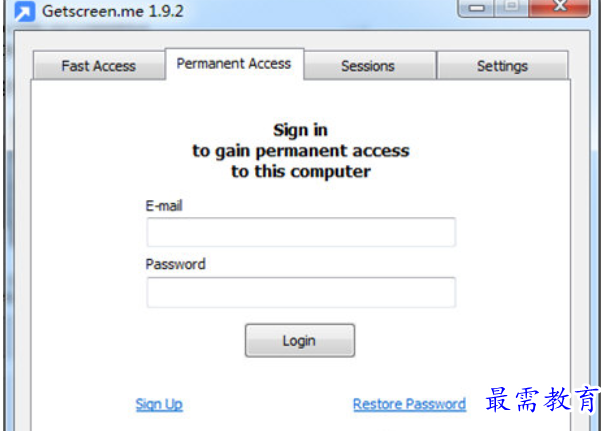Close the Getscreen.me window
The image size is (607, 431).
559,7
